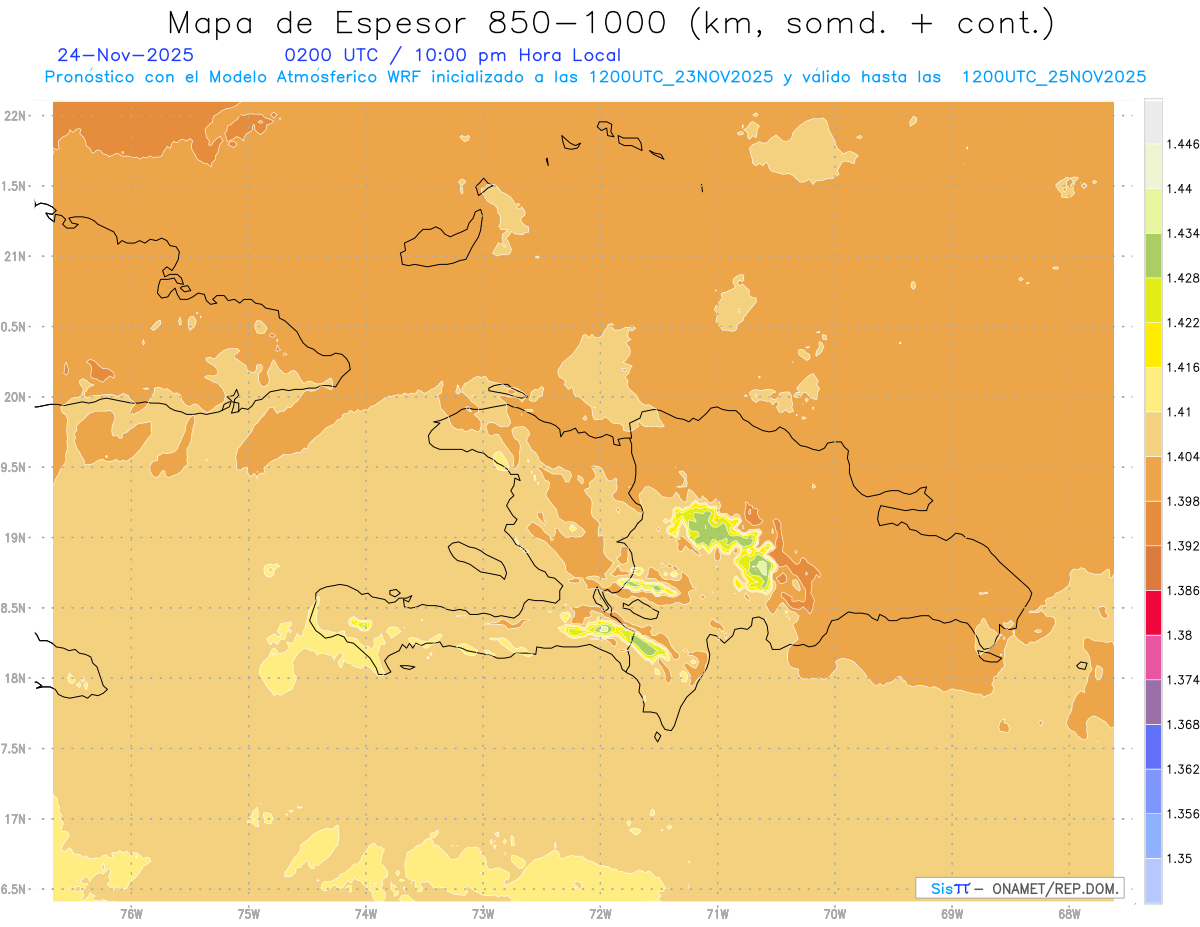This screenshot has width=1200, height=927.
Task: Click the '19N' latitude label
Action: pos(16,537)
